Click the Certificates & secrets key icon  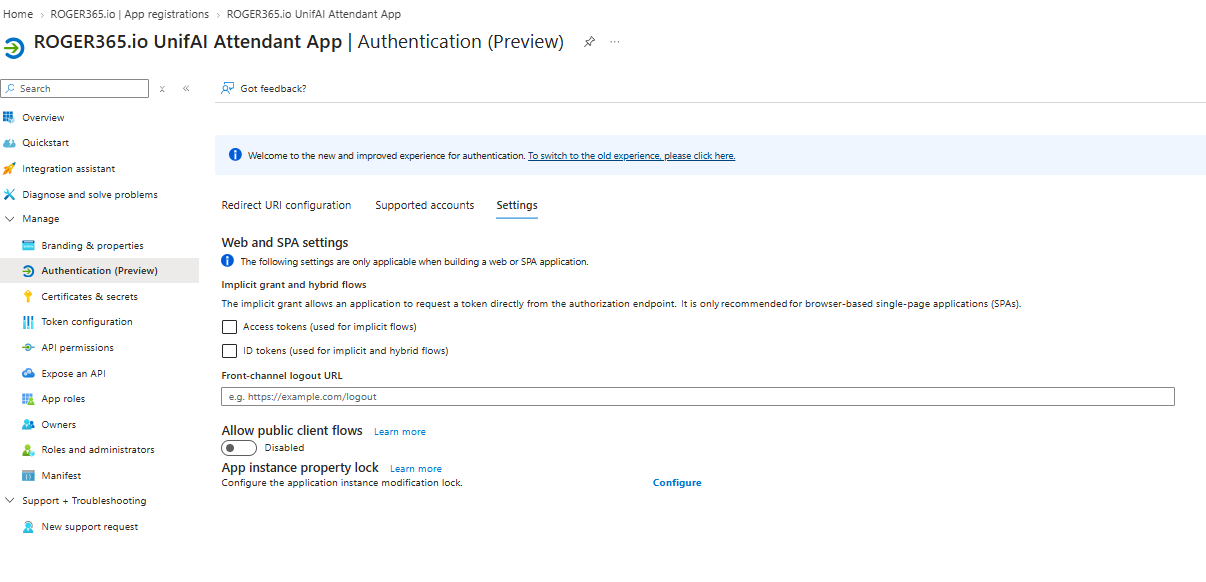tap(28, 297)
